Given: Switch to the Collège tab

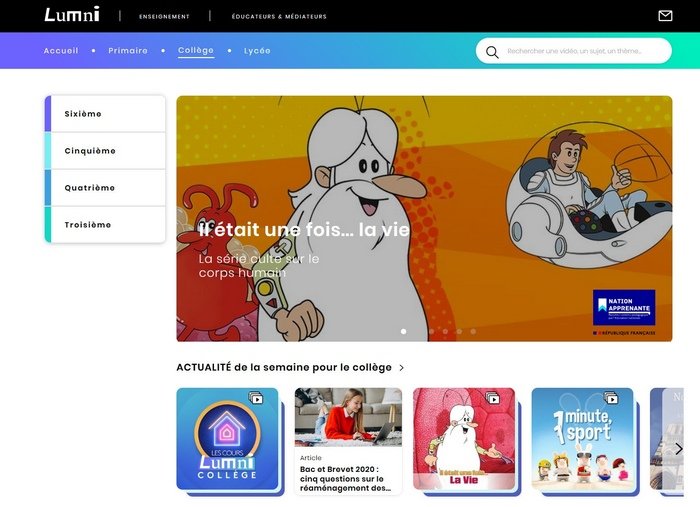Looking at the screenshot, I should [196, 50].
